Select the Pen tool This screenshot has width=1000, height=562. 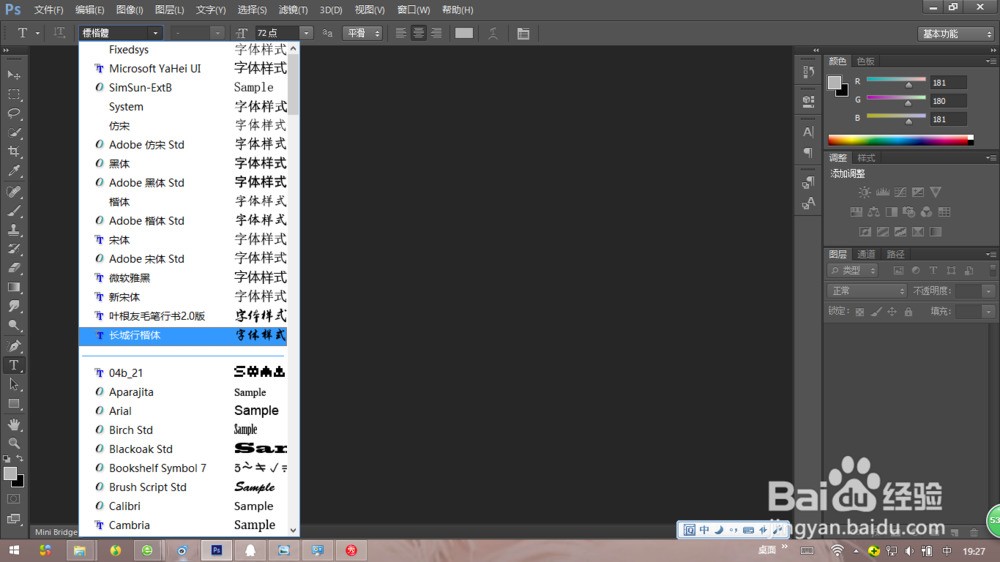pos(13,346)
